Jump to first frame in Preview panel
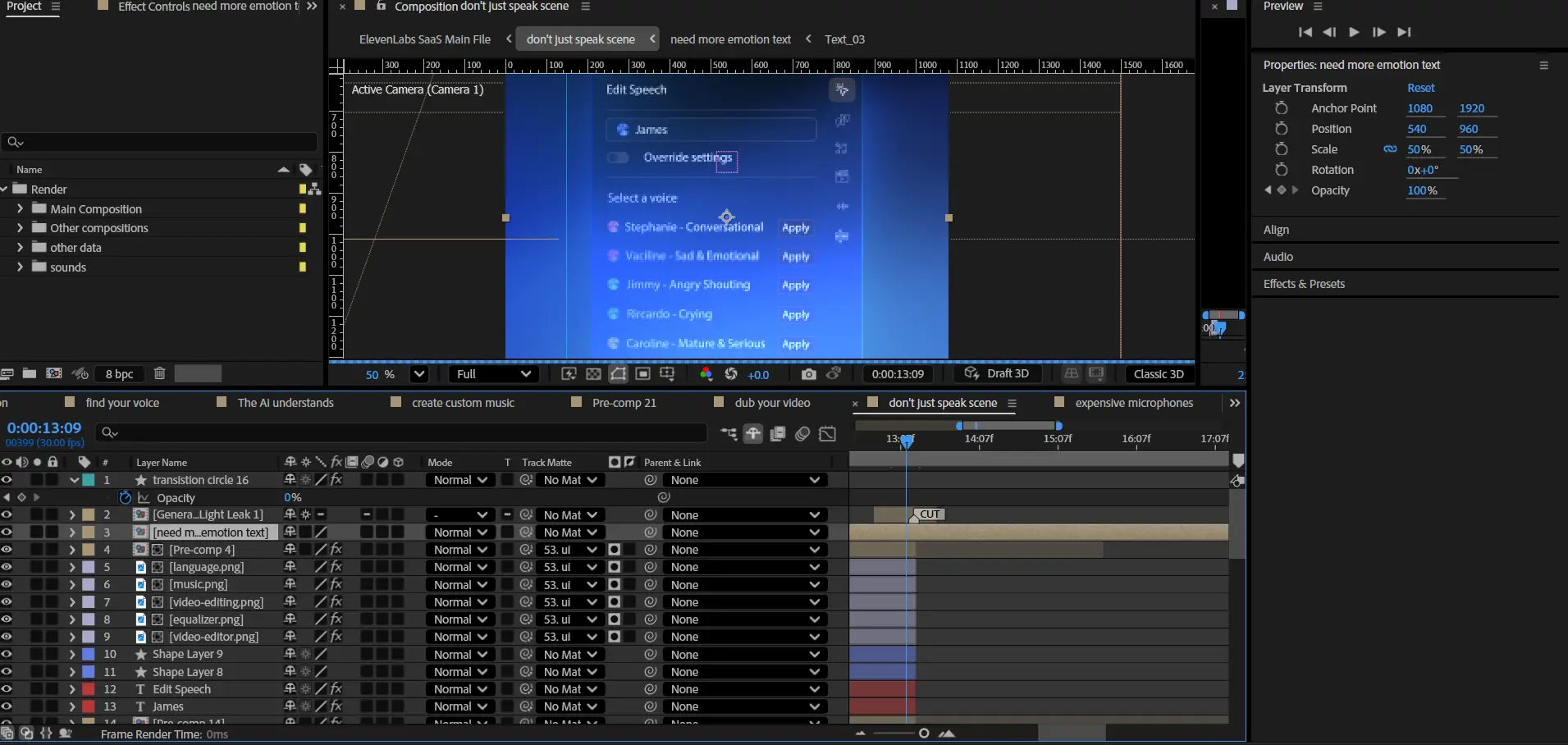This screenshot has width=1568, height=745. (1305, 32)
